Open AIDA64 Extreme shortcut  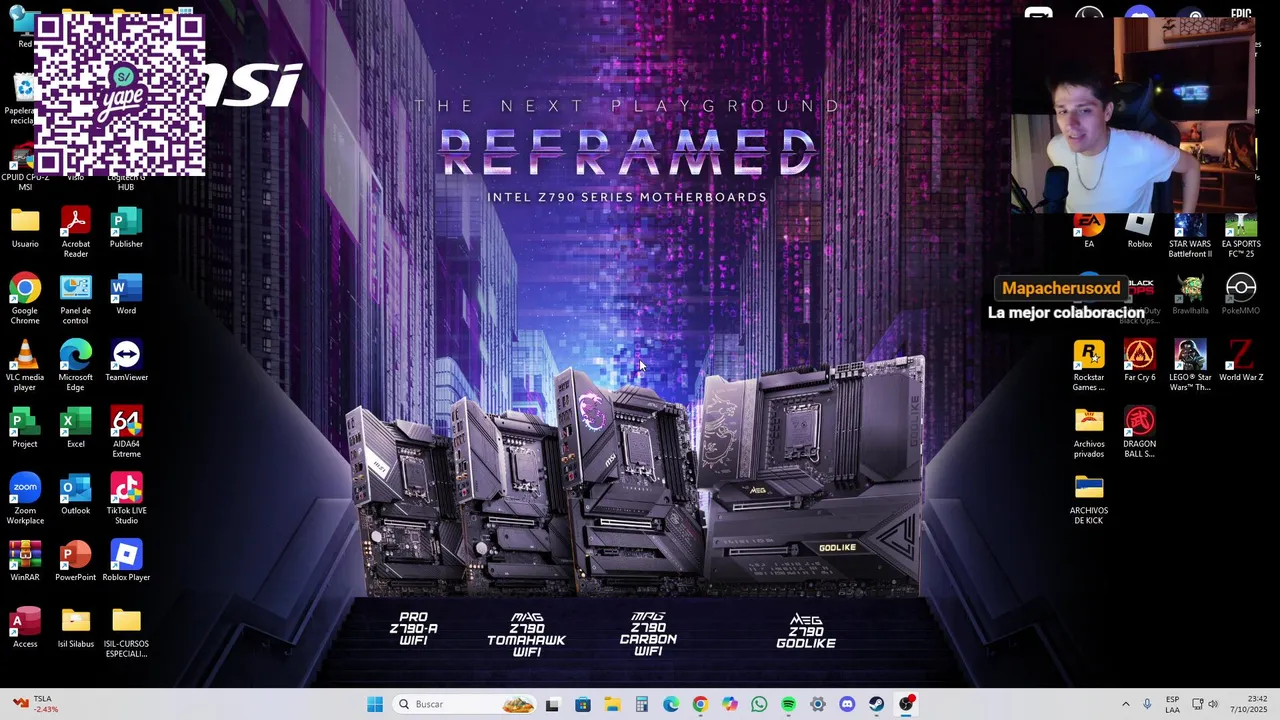click(x=126, y=433)
